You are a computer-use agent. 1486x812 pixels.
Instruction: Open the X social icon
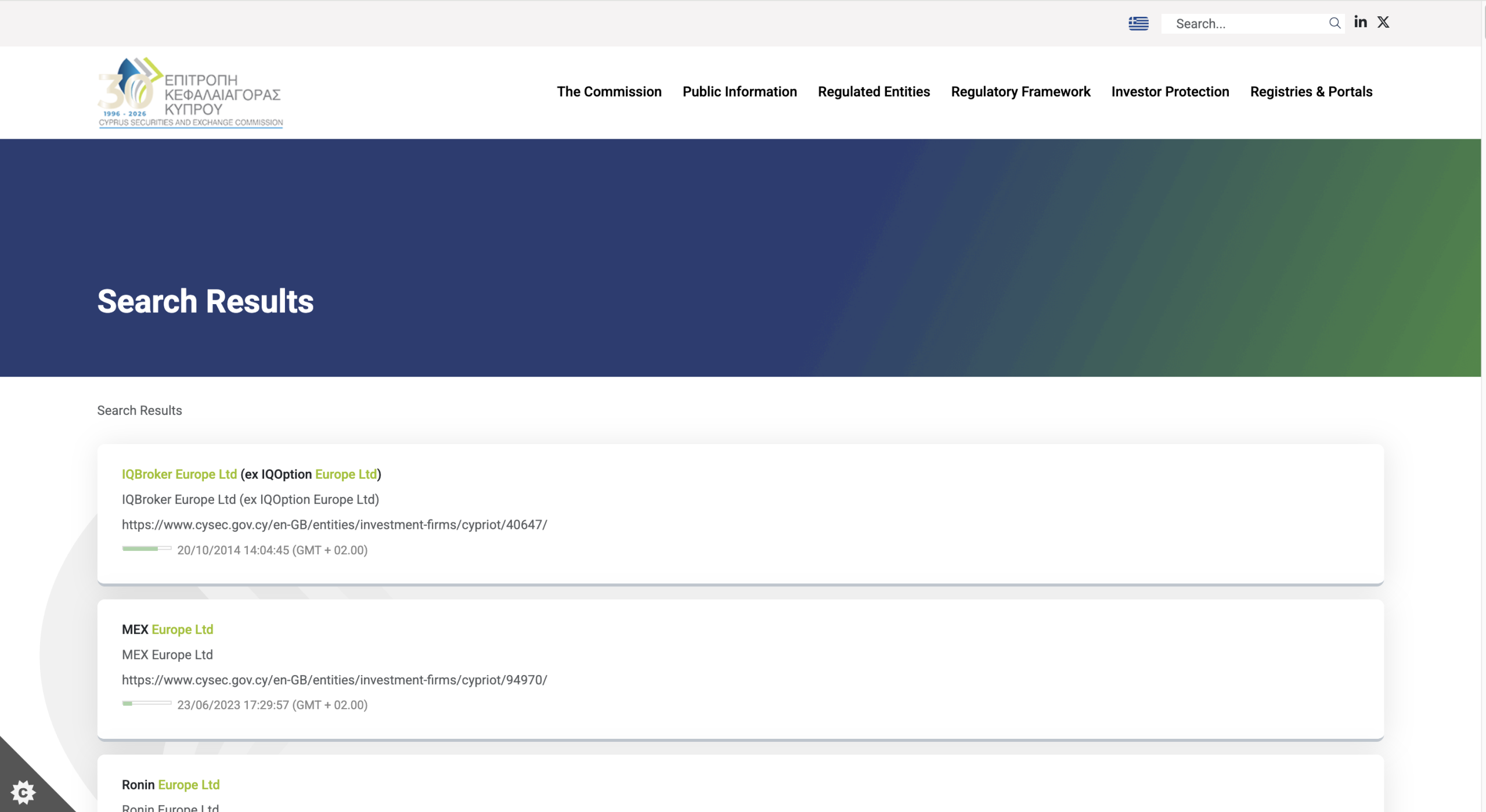pyautogui.click(x=1383, y=22)
